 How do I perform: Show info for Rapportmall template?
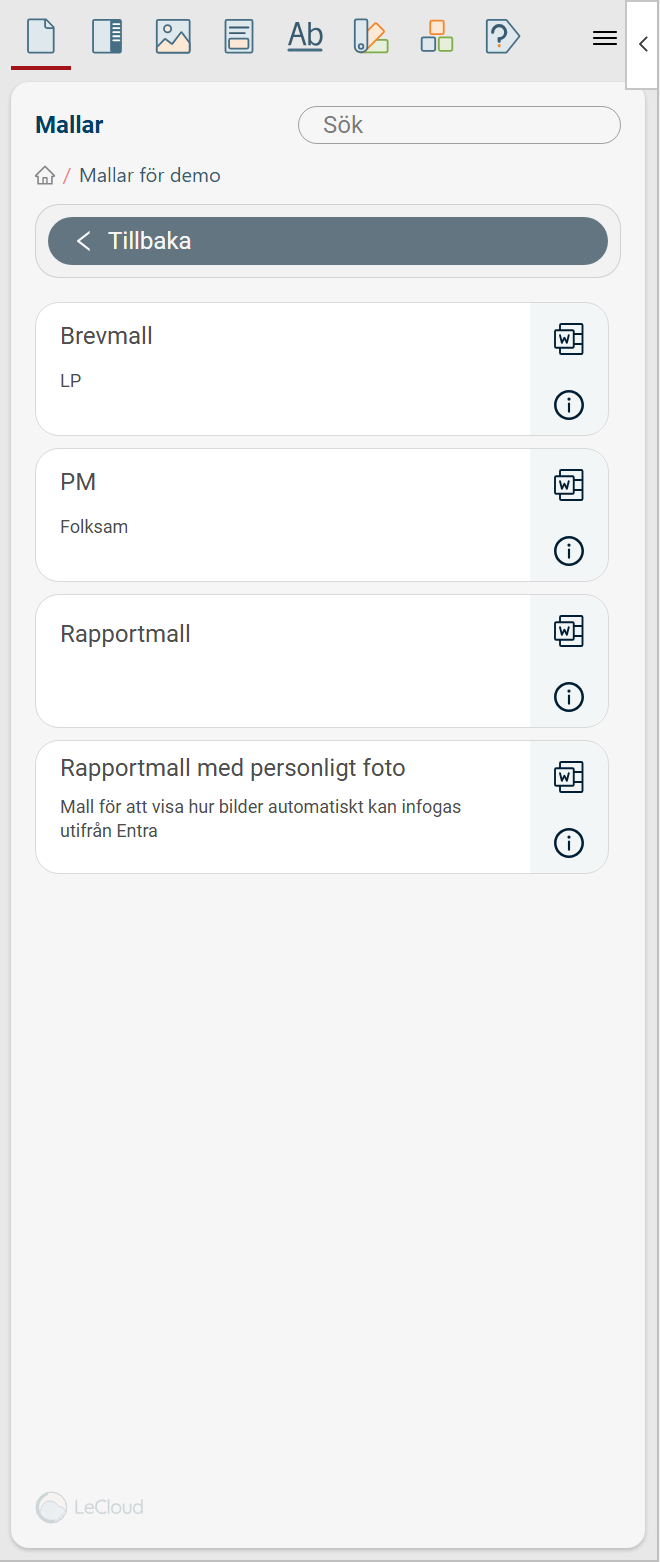click(x=569, y=697)
